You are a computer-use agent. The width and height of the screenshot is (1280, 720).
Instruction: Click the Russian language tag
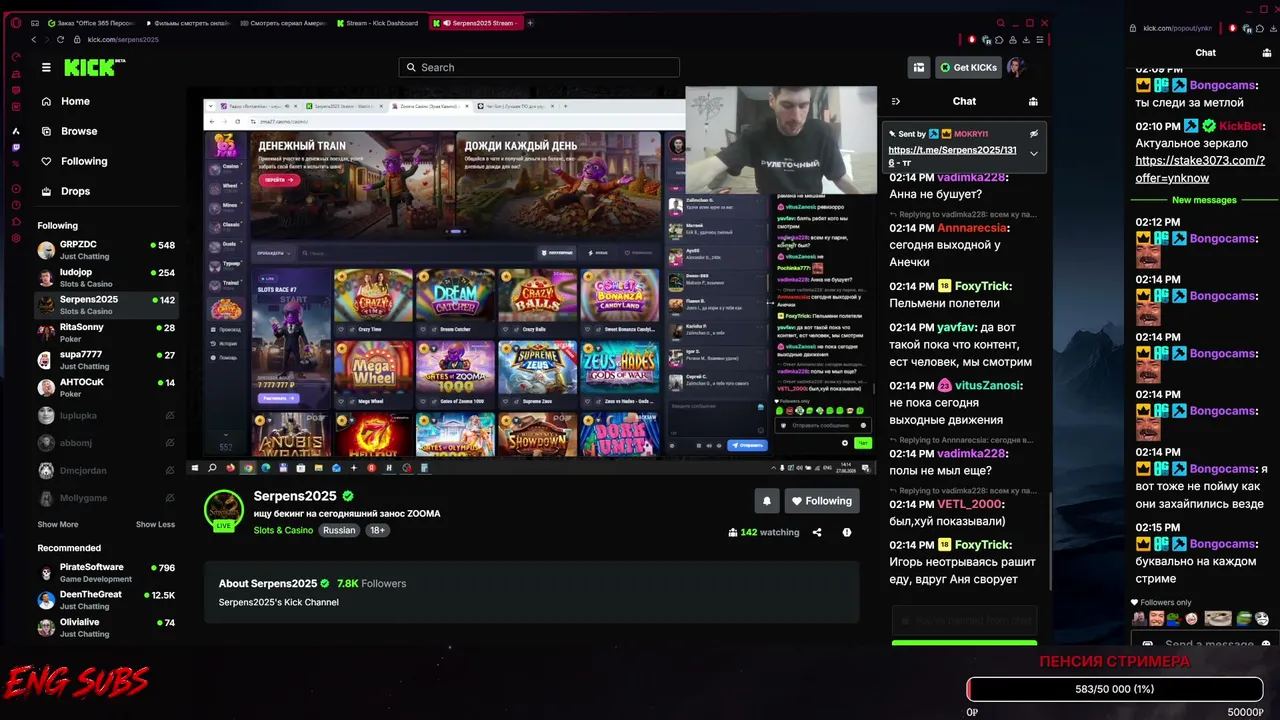point(339,530)
